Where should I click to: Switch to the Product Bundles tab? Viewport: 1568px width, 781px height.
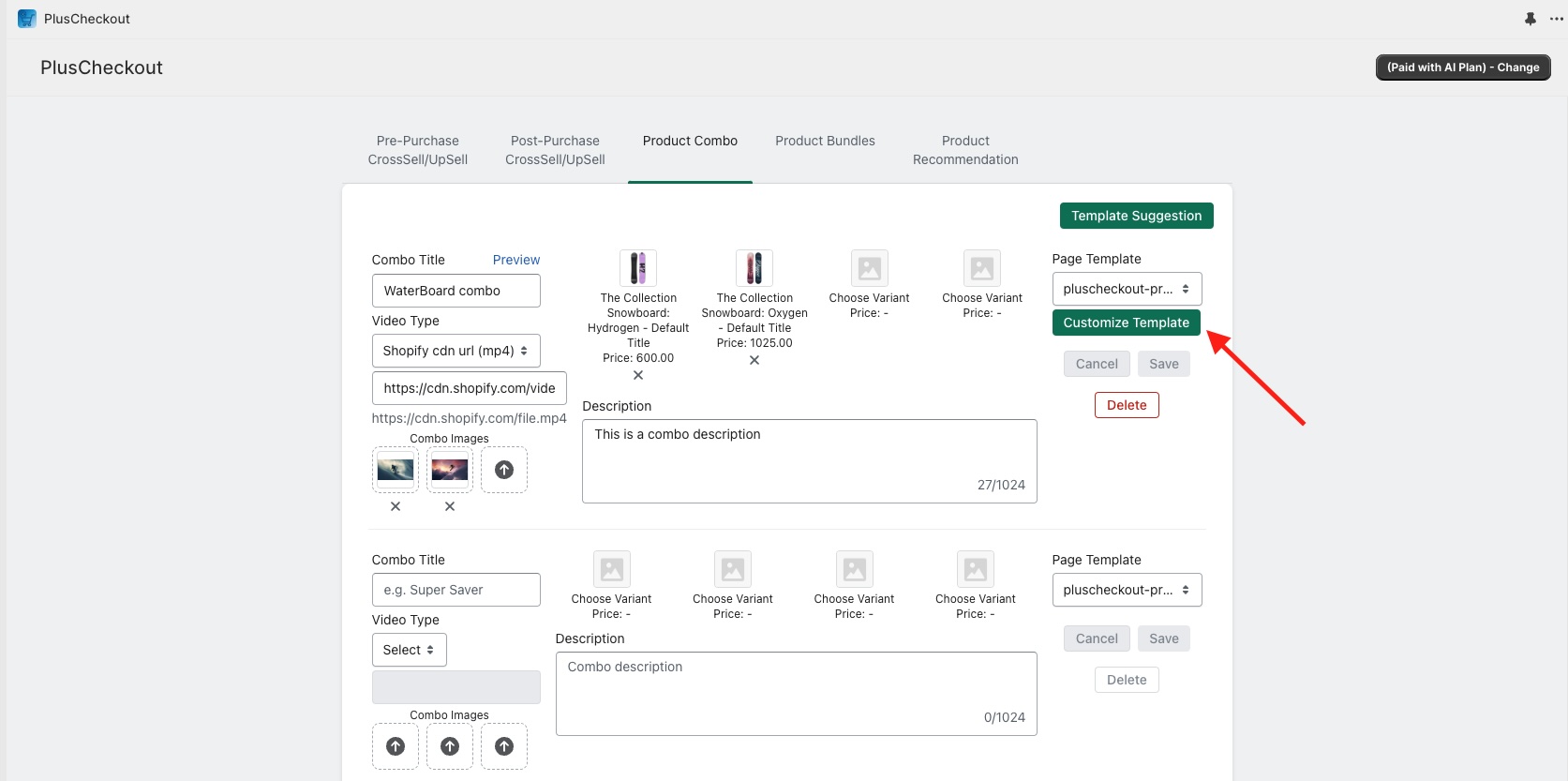(825, 141)
